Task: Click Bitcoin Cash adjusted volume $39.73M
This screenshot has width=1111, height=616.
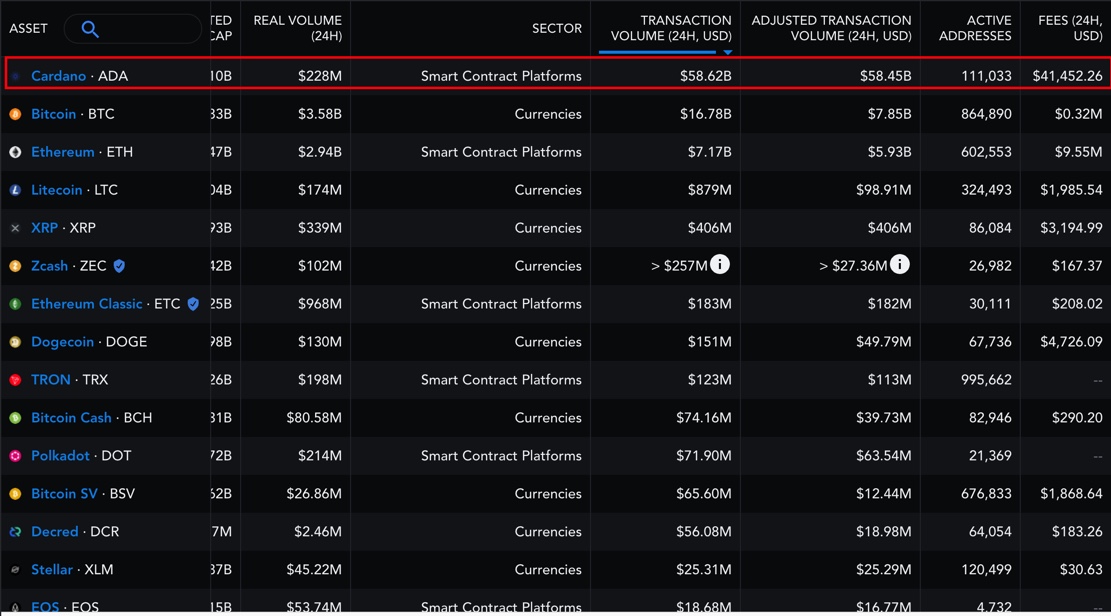Action: tap(884, 418)
